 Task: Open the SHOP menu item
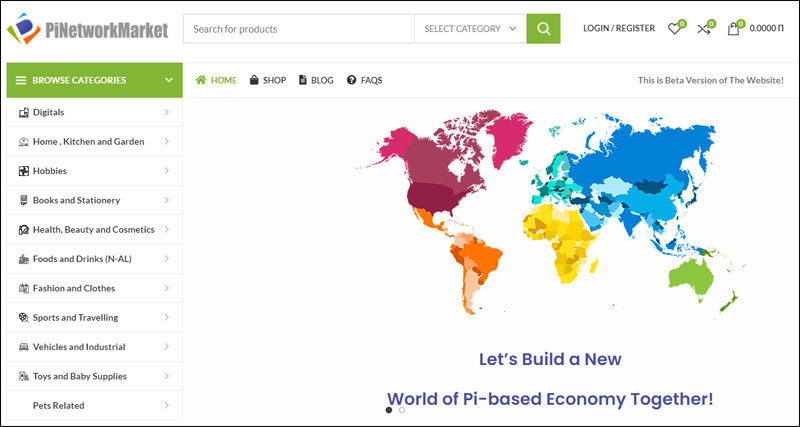click(x=268, y=80)
